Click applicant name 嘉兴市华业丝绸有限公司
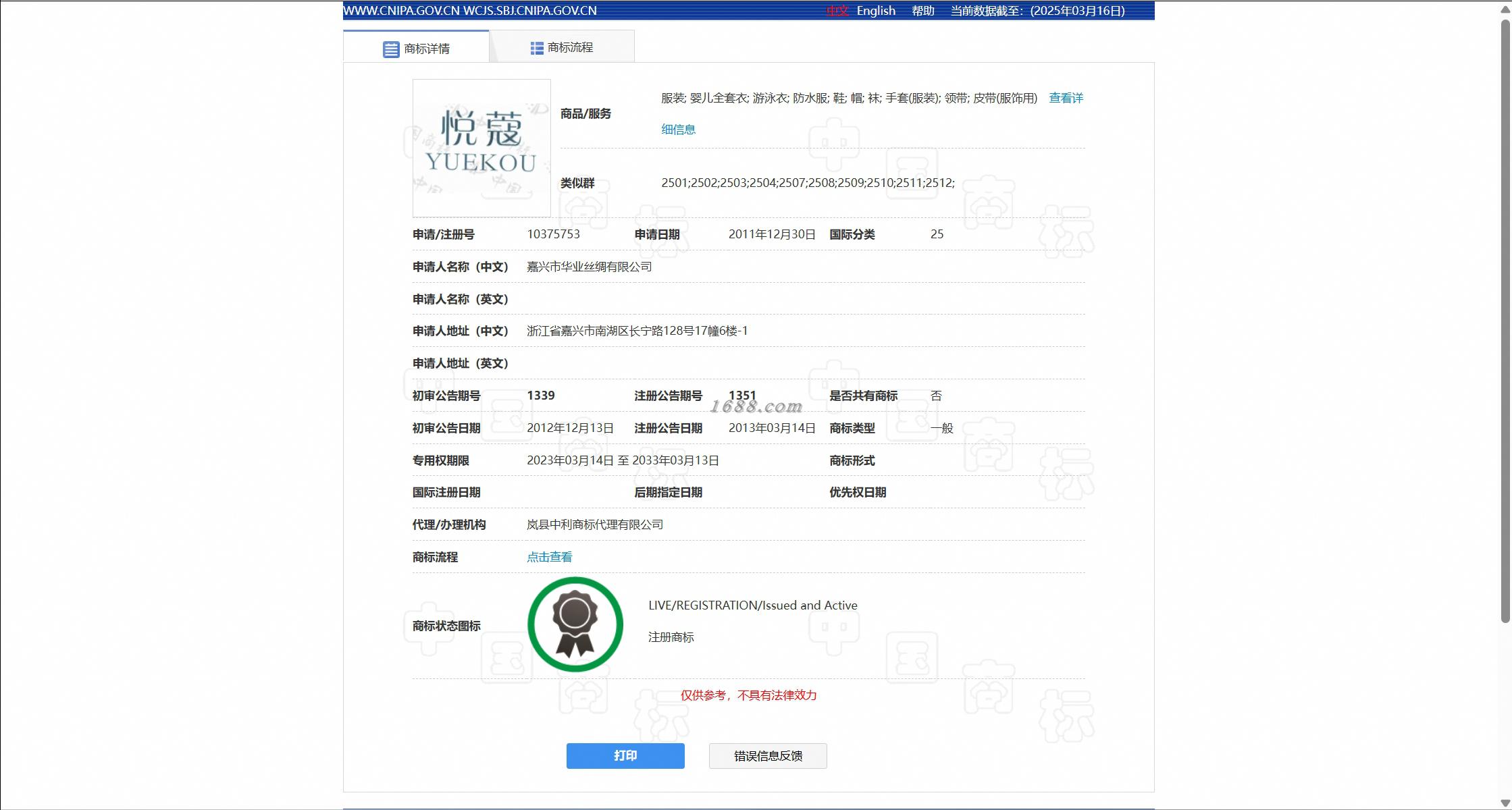Screen dimensions: 1512x810 tap(589, 267)
